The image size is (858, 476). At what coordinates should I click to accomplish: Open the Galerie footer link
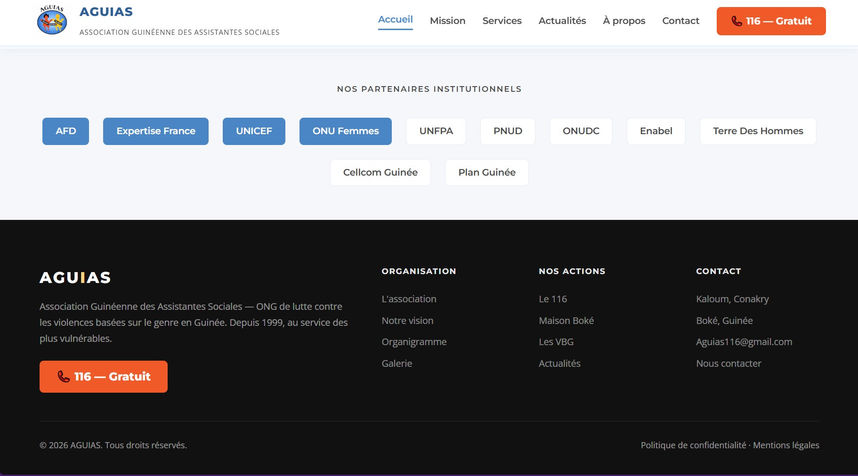click(397, 363)
